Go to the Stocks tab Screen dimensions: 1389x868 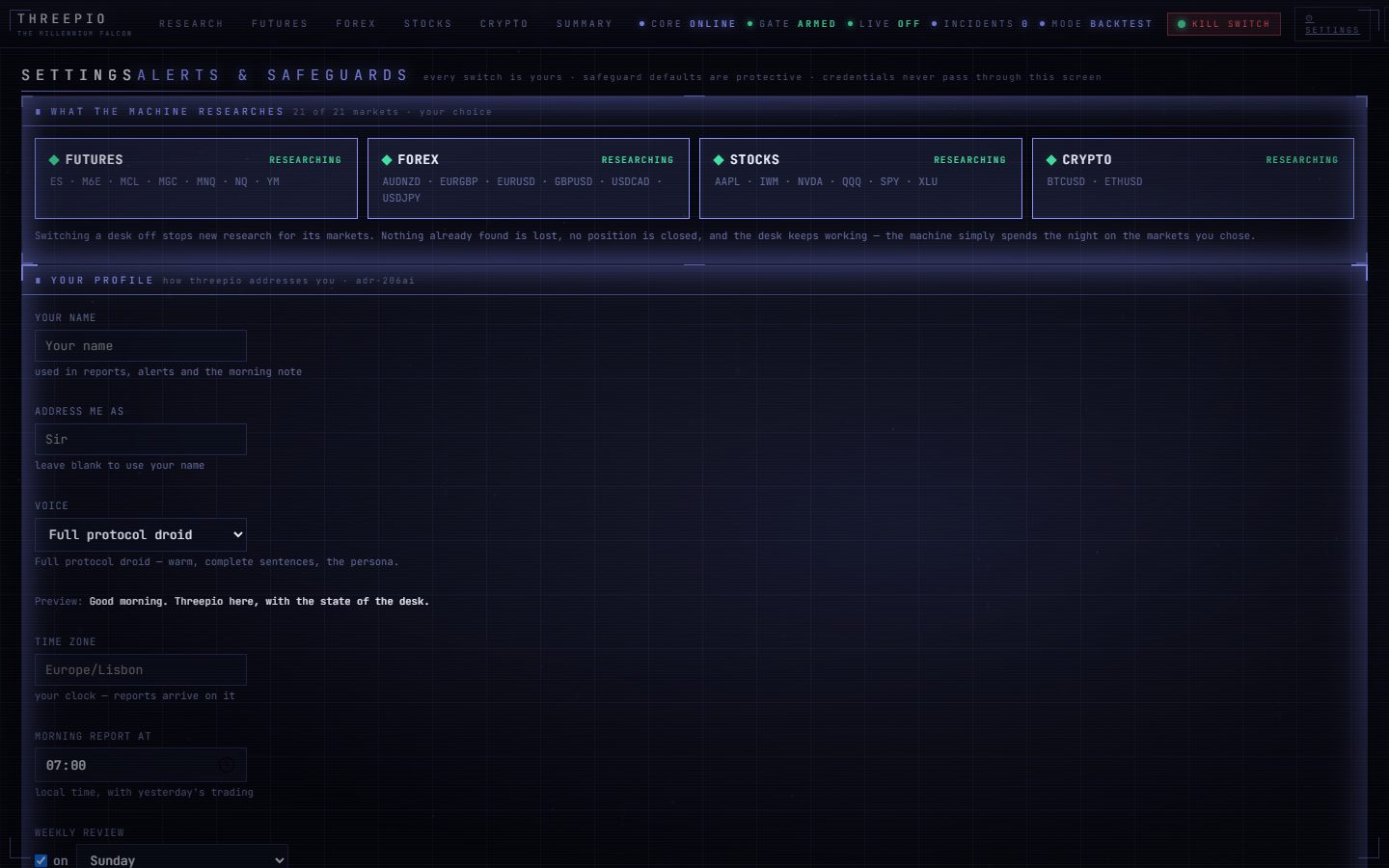point(428,23)
